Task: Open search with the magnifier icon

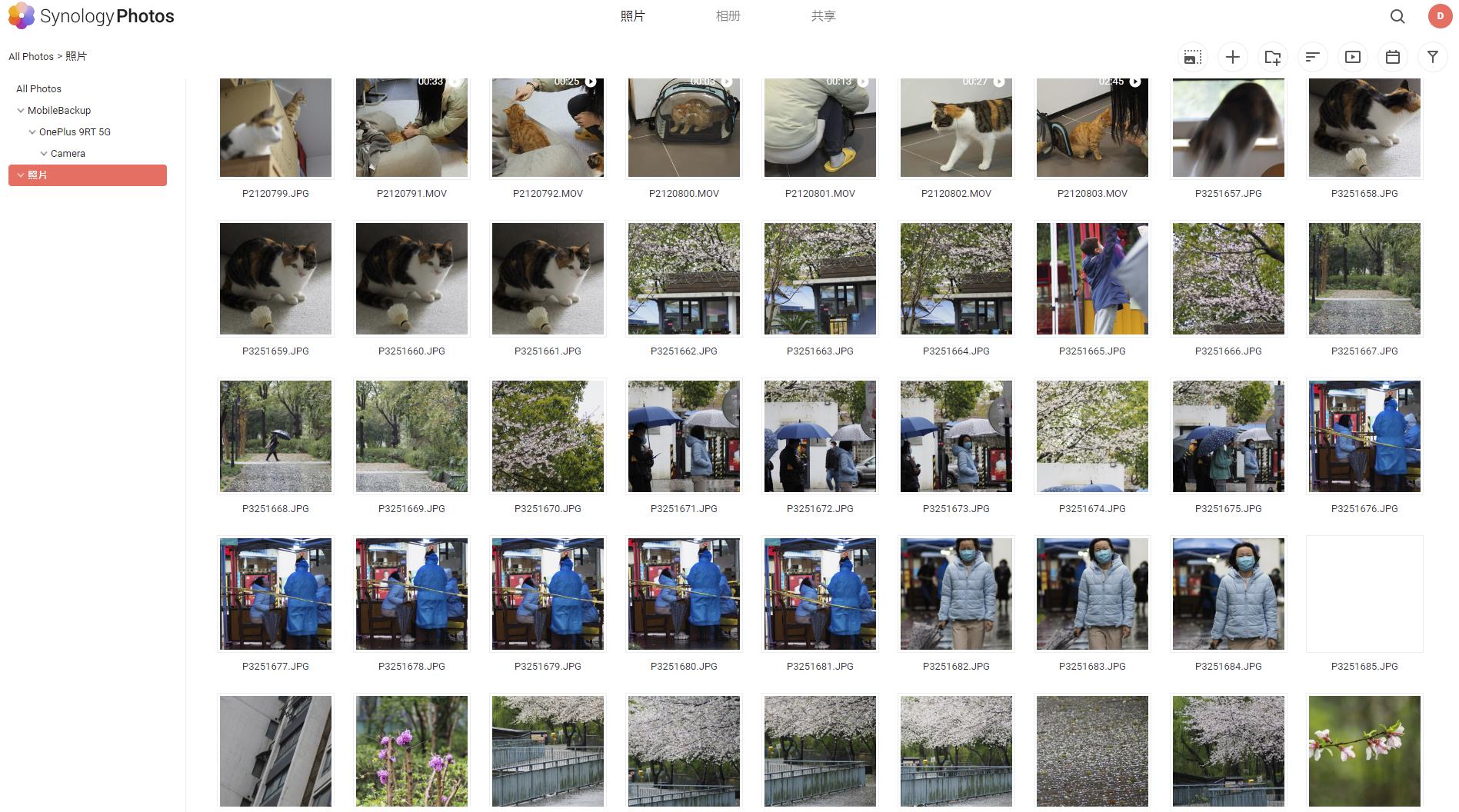Action: (1397, 16)
